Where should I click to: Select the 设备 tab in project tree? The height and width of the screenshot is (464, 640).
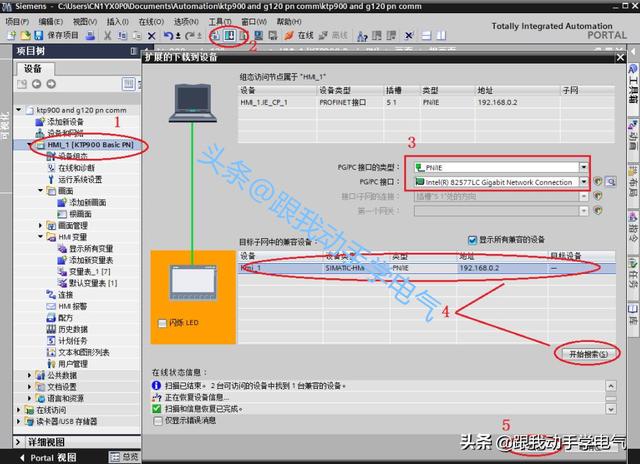(x=33, y=69)
